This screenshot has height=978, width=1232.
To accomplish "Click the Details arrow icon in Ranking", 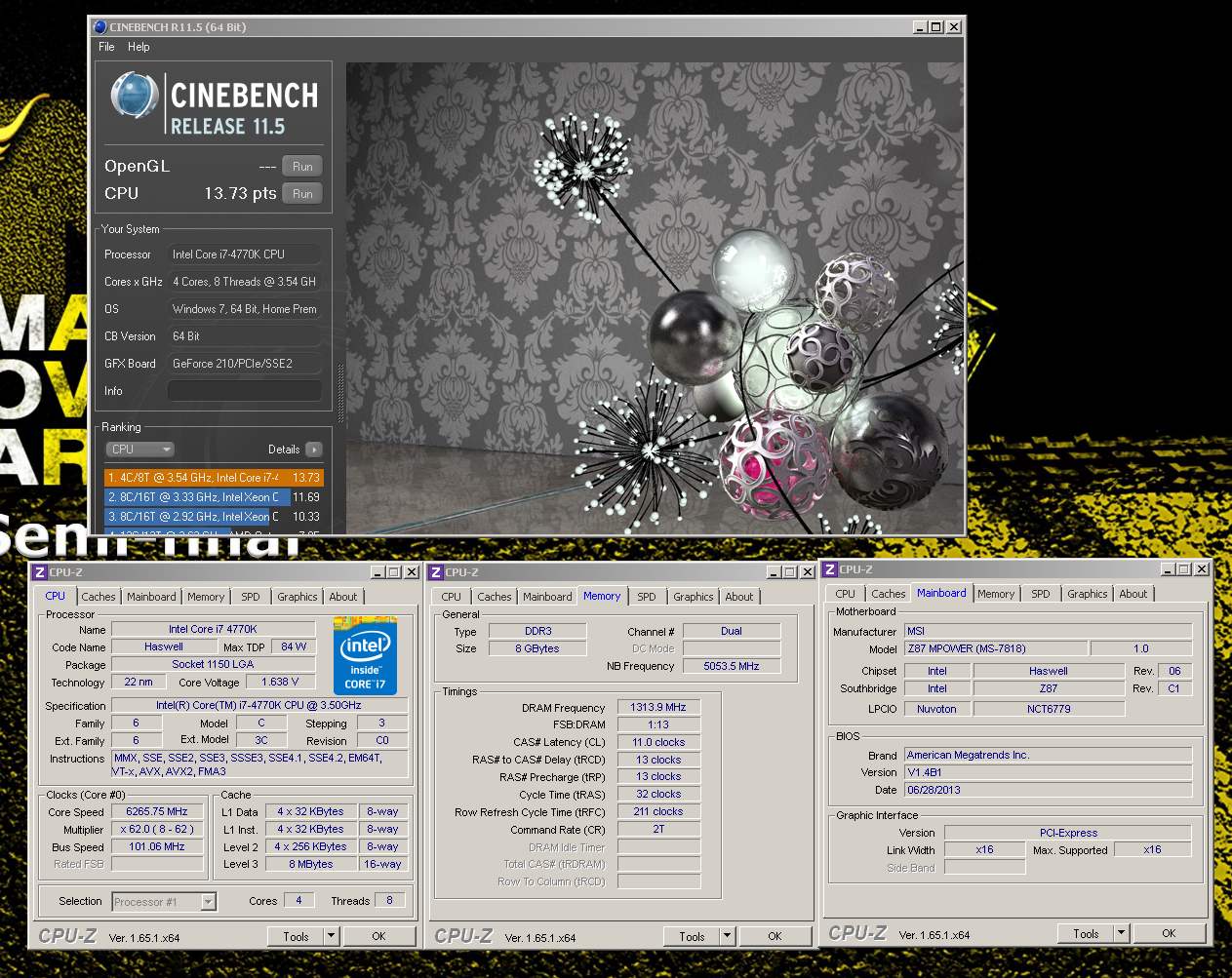I will point(313,450).
